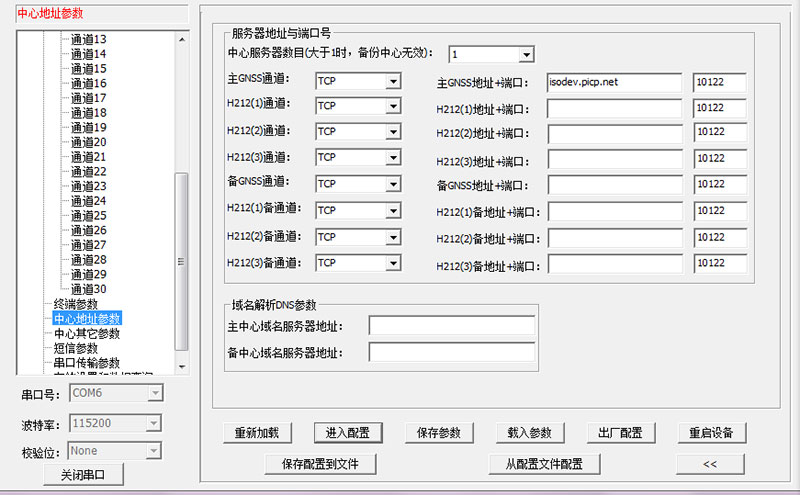The width and height of the screenshot is (800, 495).
Task: Select 通道16 in the tree
Action: (88, 83)
